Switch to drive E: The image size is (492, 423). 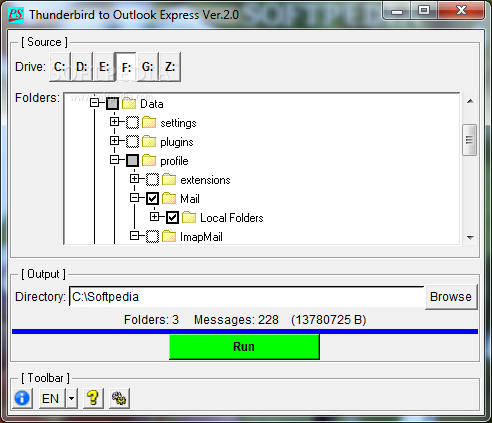tap(104, 67)
